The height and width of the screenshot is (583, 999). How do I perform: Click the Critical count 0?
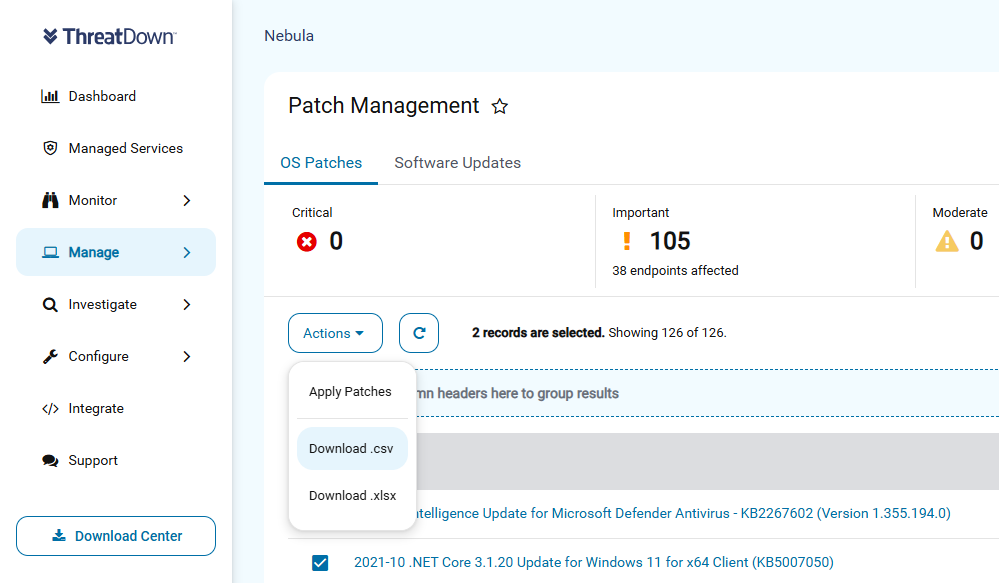(336, 241)
